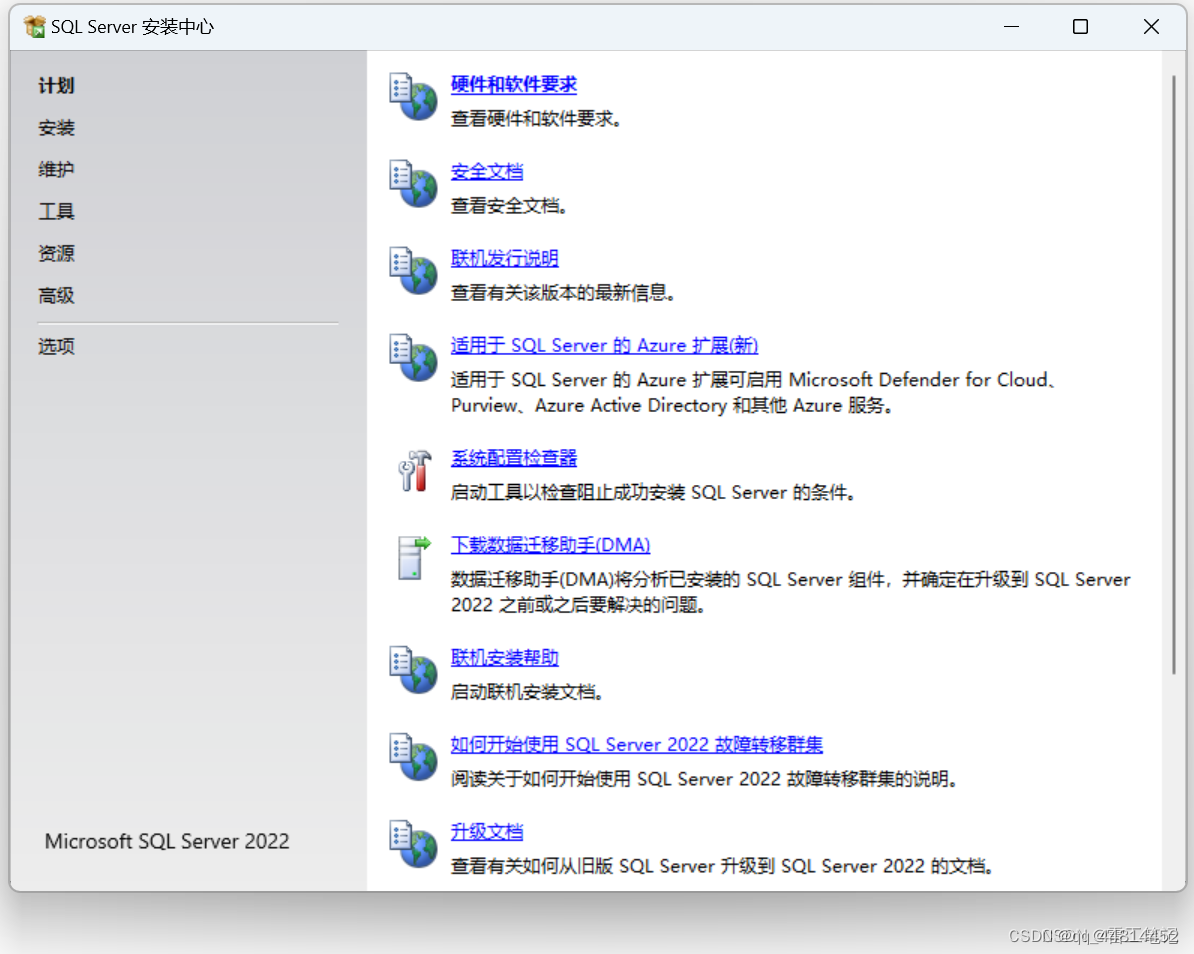
Task: Close the SQL Server 安装中心 window
Action: pos(1151,27)
